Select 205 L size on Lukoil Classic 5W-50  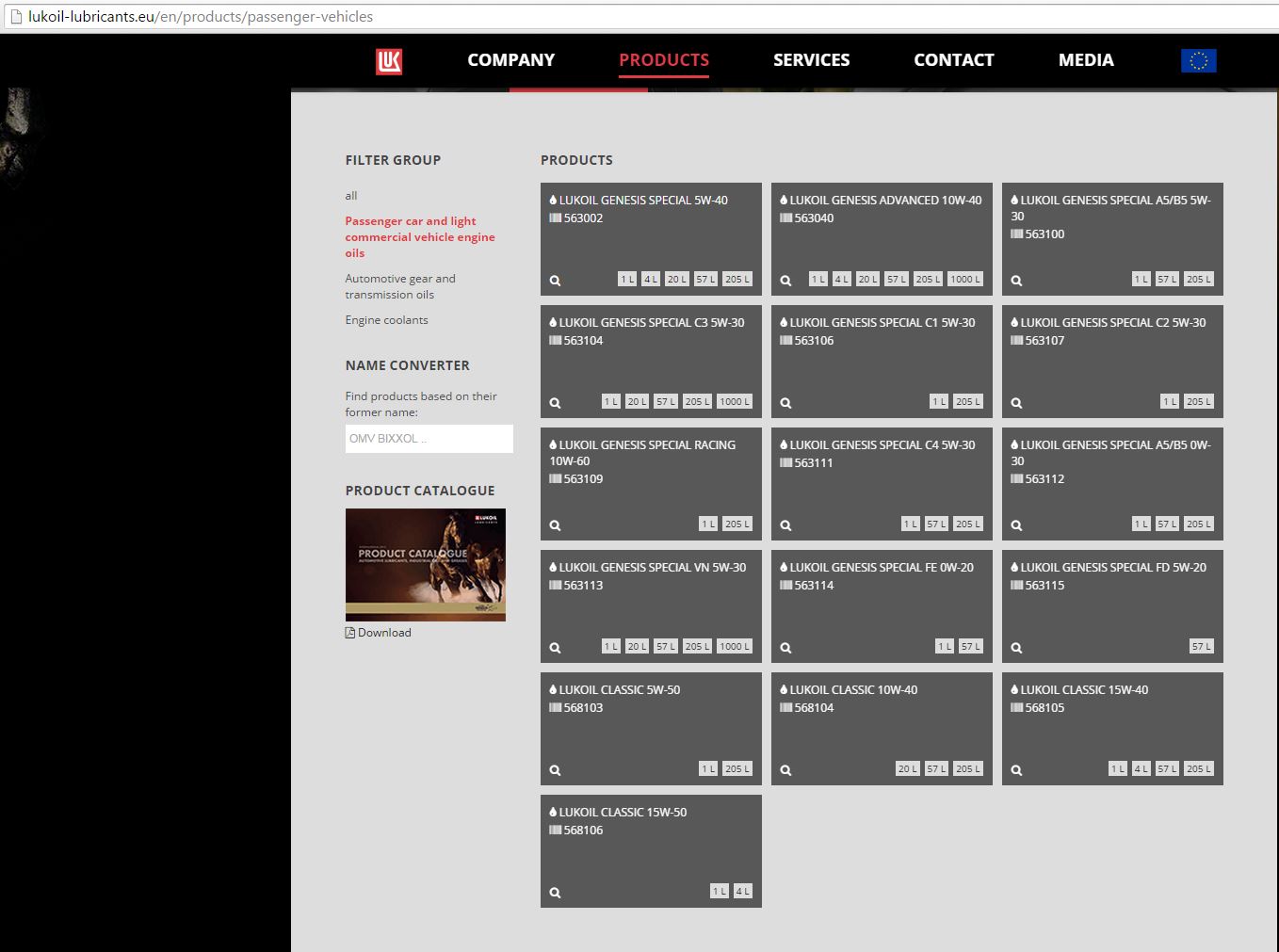tap(737, 769)
